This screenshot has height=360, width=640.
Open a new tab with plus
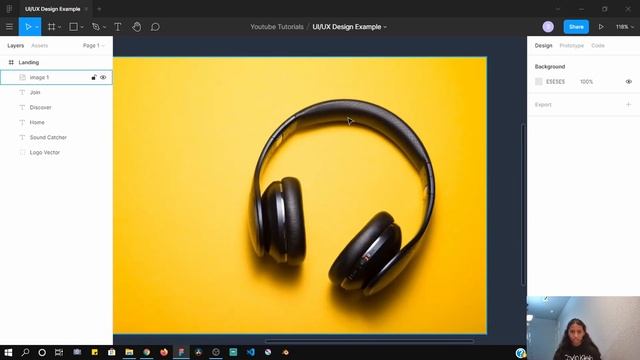[99, 9]
